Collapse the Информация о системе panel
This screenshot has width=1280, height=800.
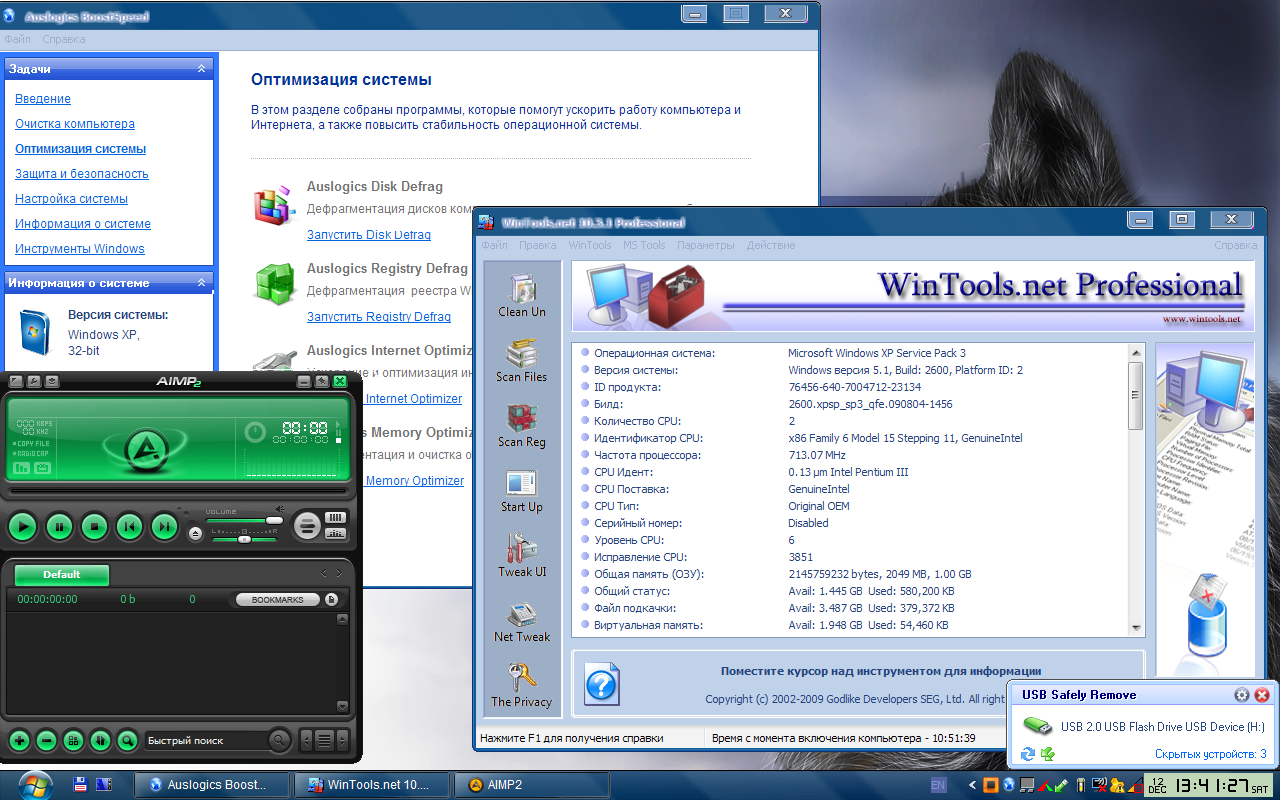(x=201, y=283)
